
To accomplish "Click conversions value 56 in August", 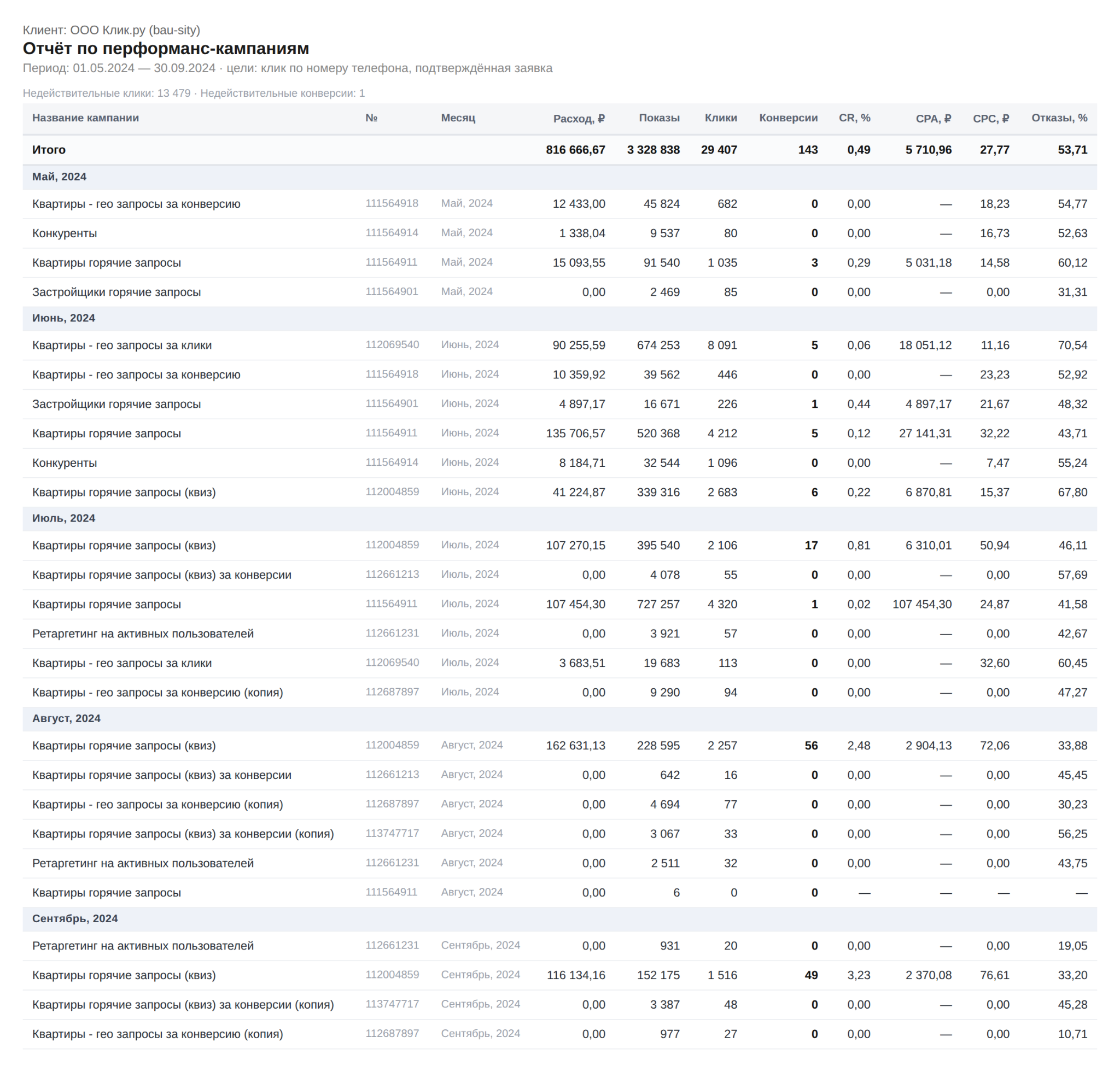I will coord(811,745).
